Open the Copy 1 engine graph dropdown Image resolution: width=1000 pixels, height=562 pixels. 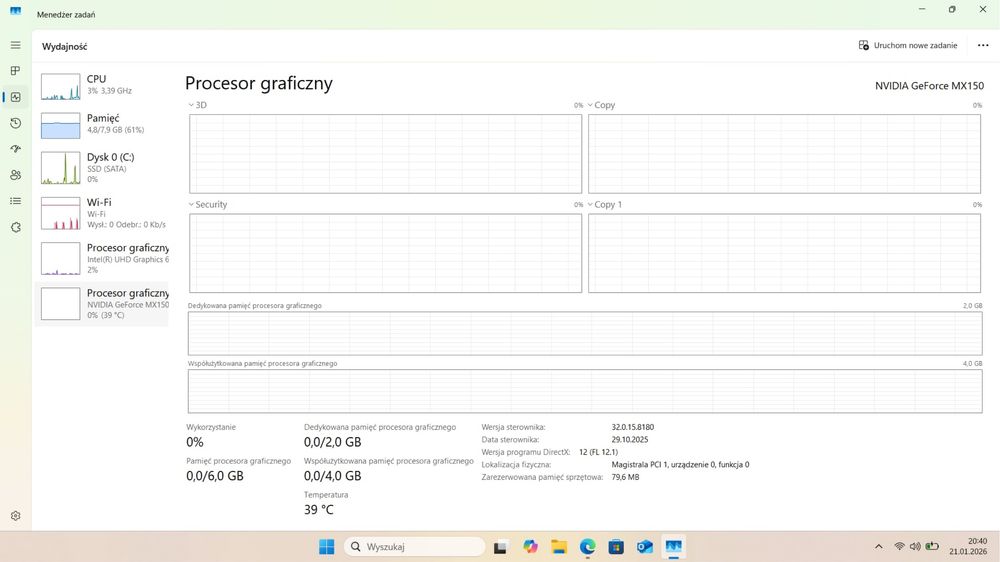(604, 205)
